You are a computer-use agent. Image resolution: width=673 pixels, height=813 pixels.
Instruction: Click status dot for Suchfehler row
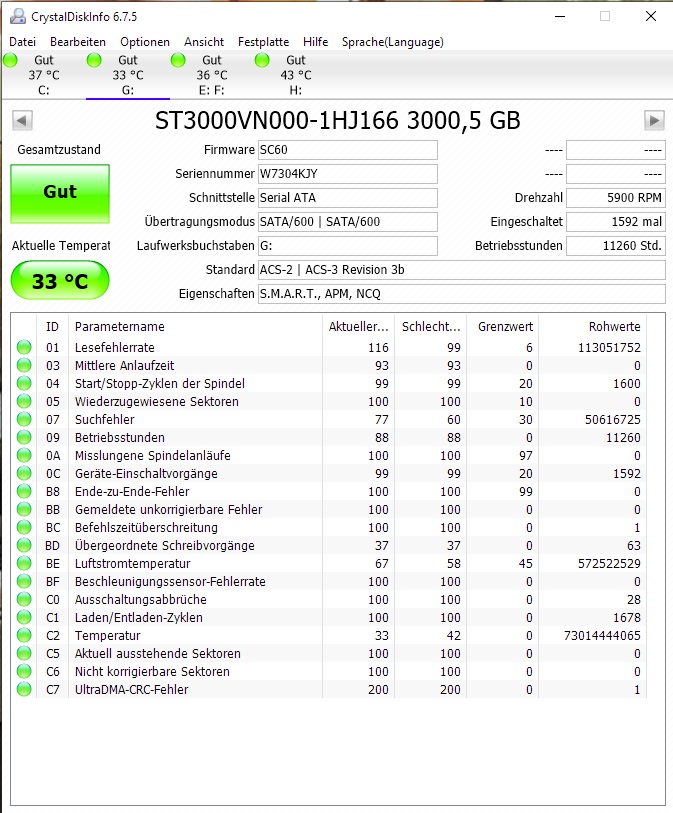24,419
